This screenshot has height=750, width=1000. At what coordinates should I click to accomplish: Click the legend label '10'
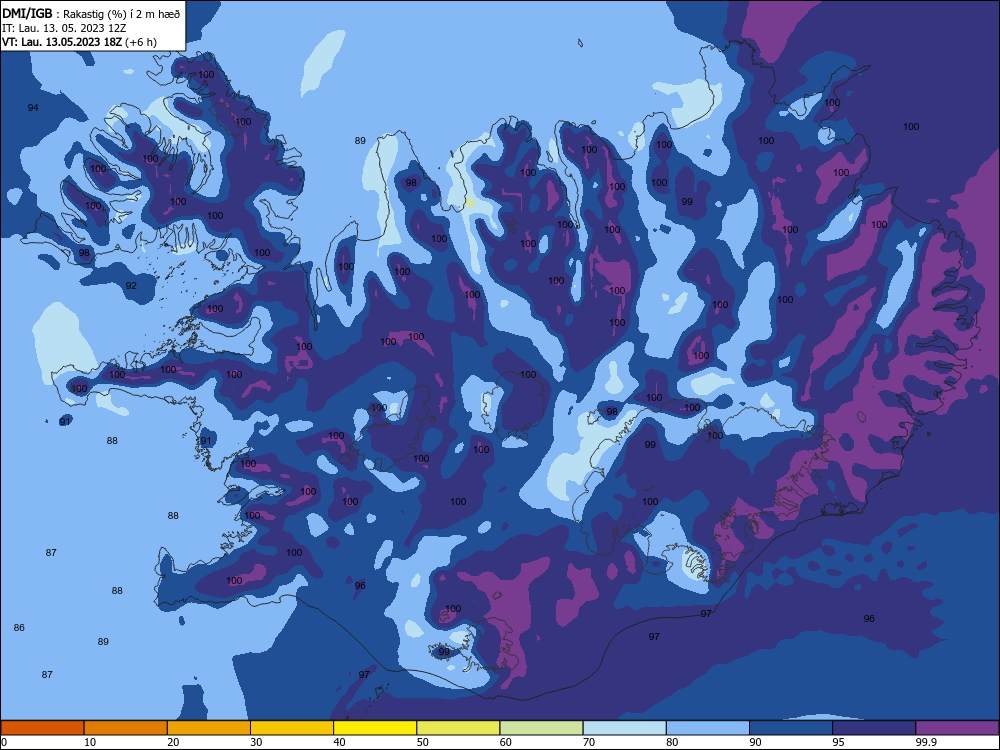tap(90, 742)
